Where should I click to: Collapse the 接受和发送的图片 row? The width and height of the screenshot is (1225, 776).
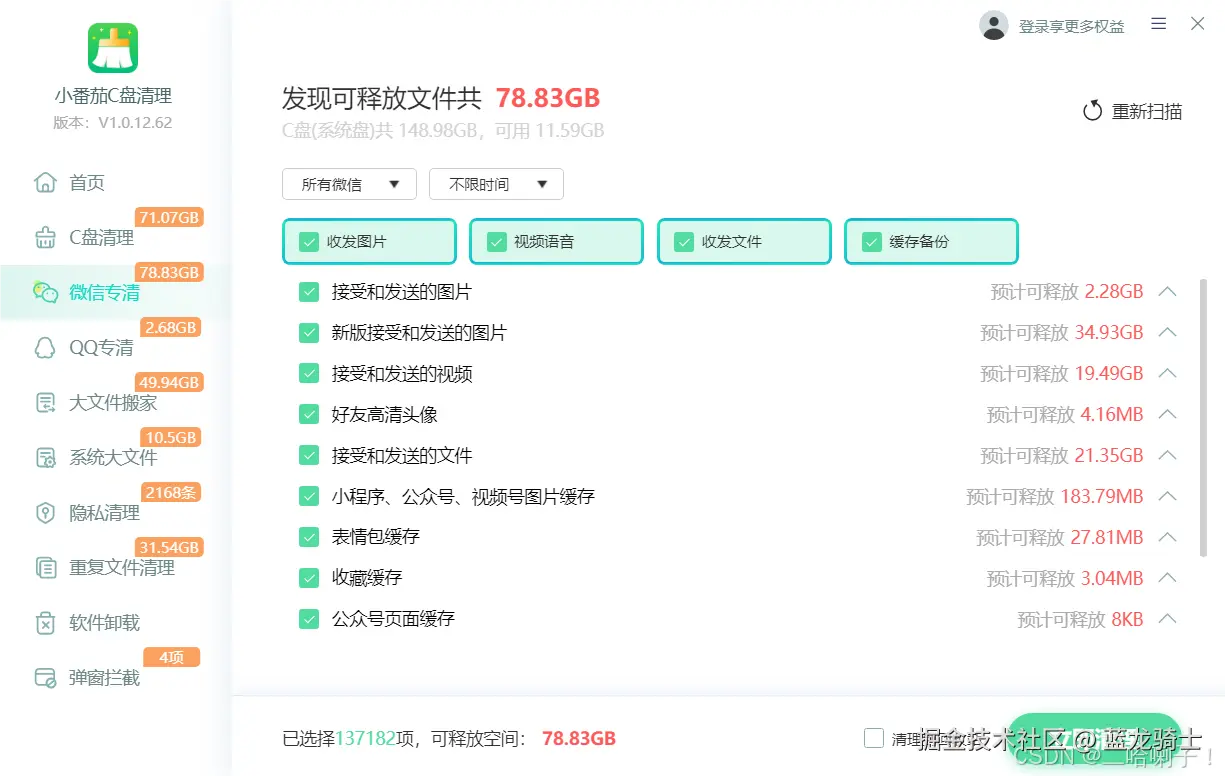coord(1168,291)
